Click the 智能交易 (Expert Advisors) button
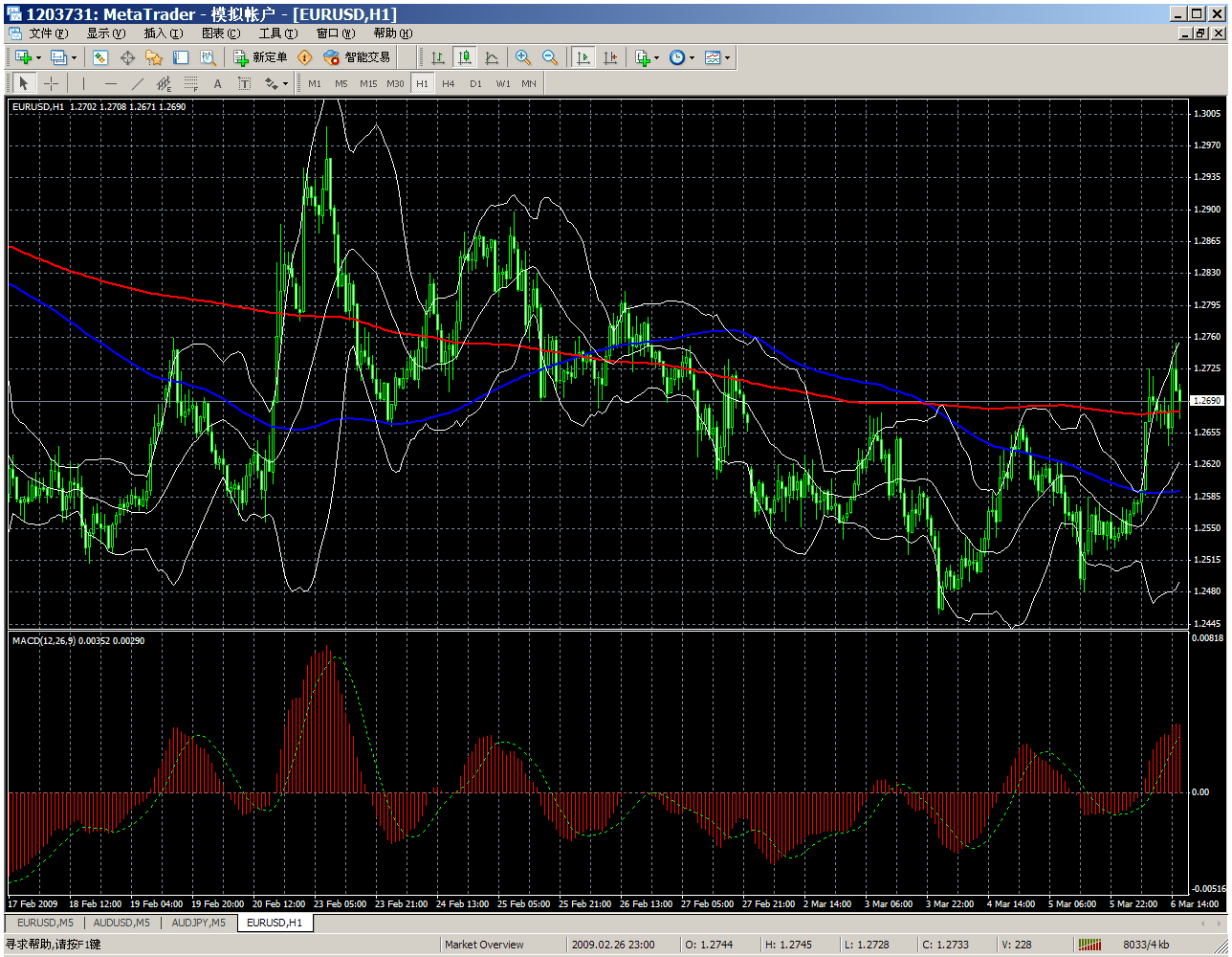Screen dimensions: 1232x957 357,57
